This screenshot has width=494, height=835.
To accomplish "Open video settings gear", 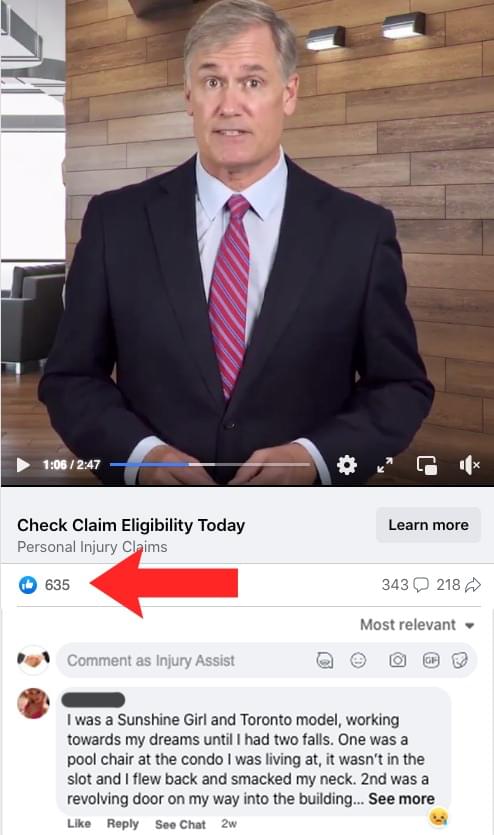I will (x=347, y=465).
